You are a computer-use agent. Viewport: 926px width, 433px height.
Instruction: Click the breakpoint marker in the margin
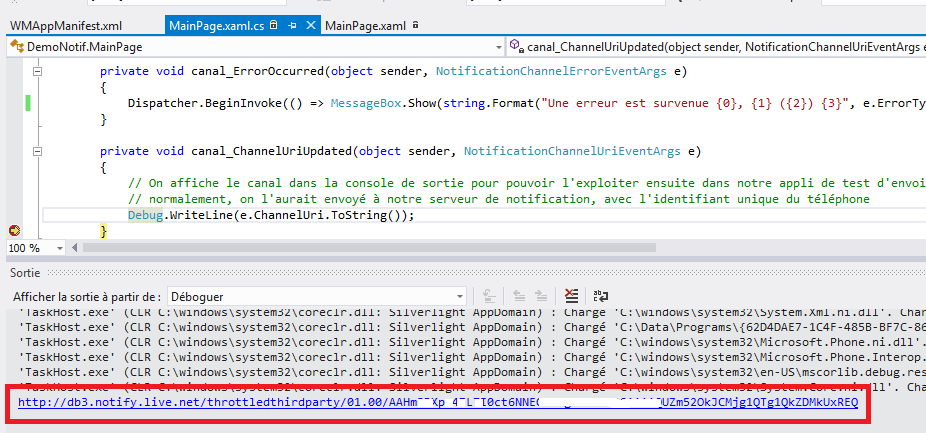(x=13, y=231)
